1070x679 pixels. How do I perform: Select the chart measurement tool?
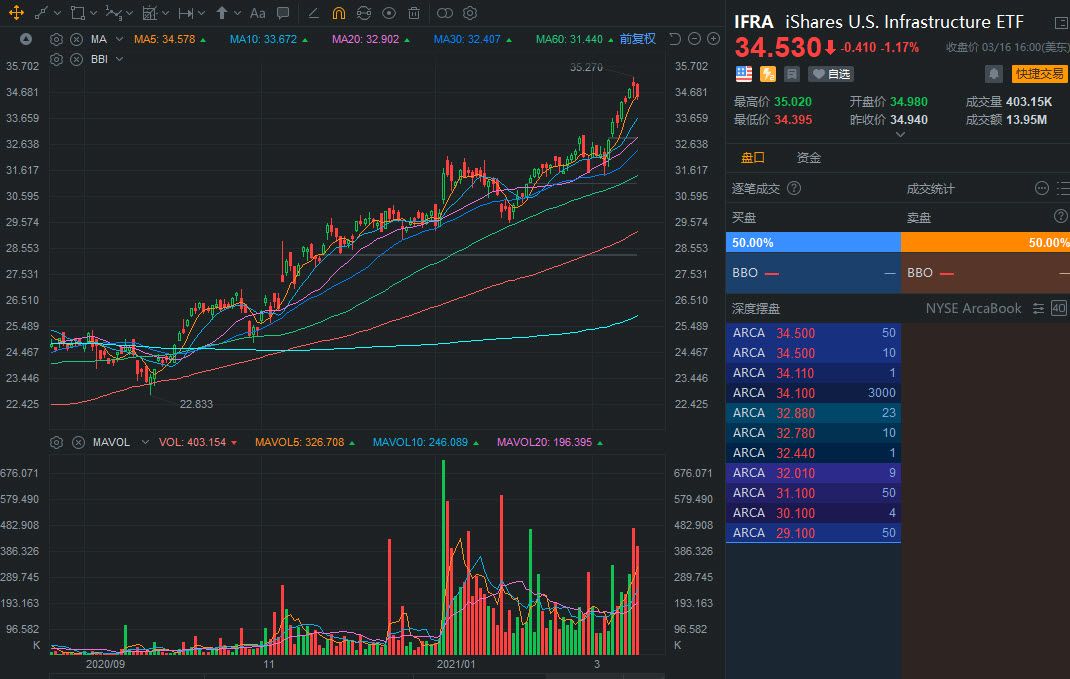149,13
